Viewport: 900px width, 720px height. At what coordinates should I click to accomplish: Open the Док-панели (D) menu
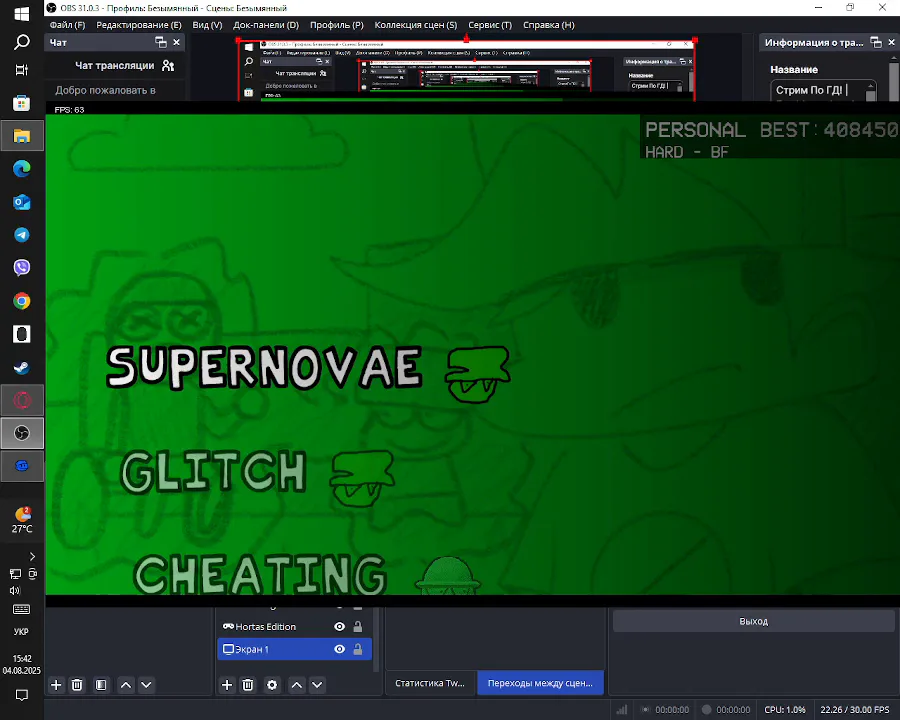[x=266, y=25]
